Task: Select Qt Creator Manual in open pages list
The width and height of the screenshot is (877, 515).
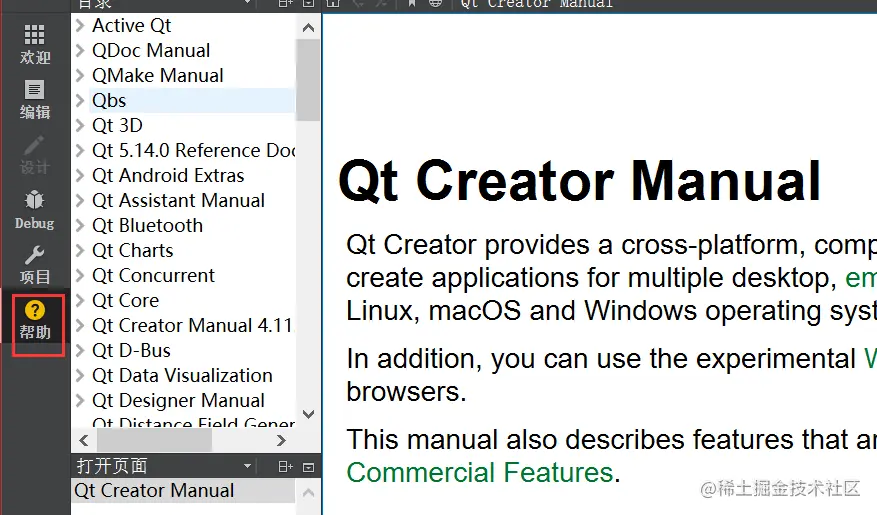Action: 183,490
